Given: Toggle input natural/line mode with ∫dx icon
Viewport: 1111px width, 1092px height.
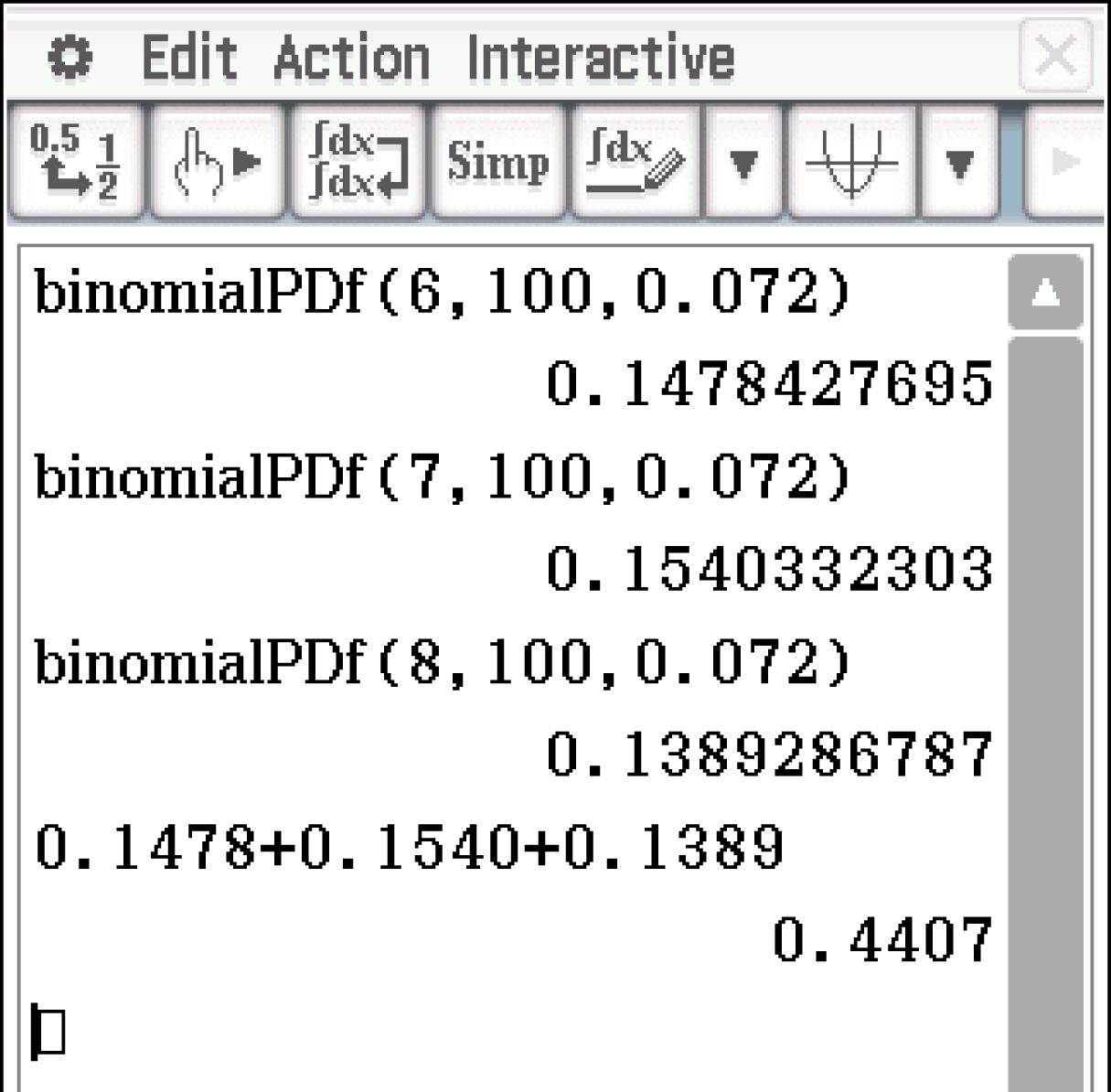Looking at the screenshot, I should point(358,163).
